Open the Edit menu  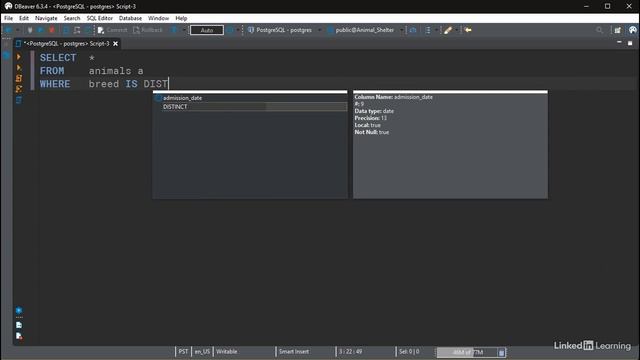point(24,18)
